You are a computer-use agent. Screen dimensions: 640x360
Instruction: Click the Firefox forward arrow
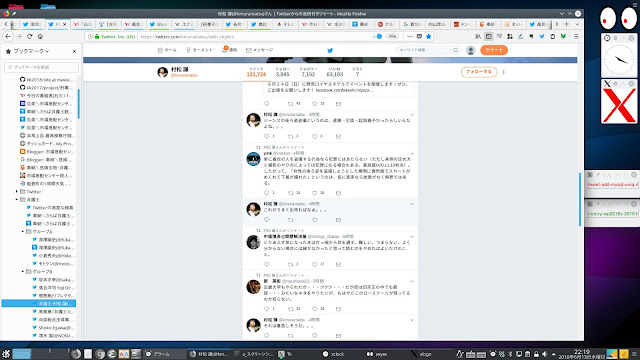[19, 36]
